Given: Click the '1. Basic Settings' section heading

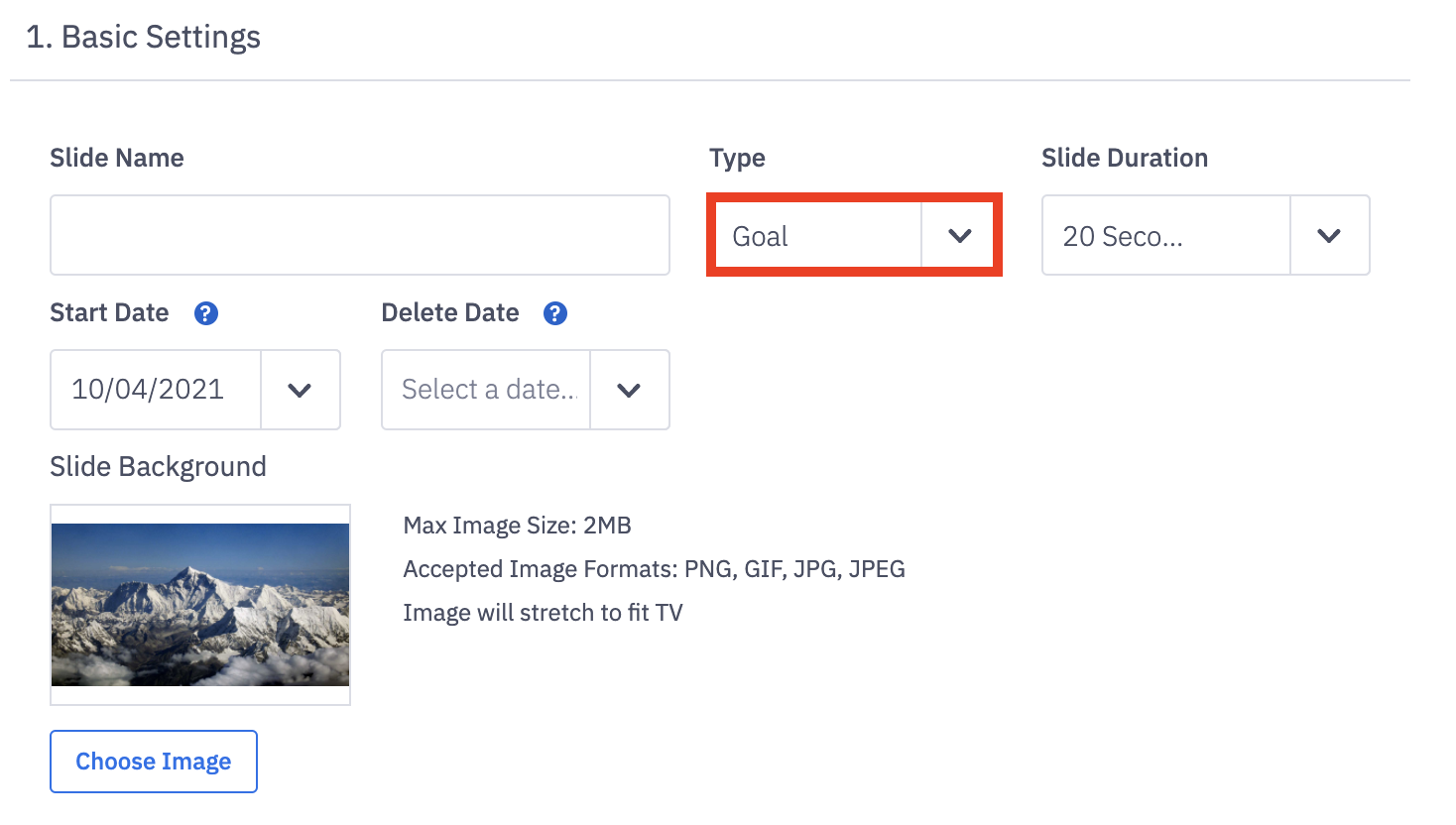Looking at the screenshot, I should coord(144,38).
